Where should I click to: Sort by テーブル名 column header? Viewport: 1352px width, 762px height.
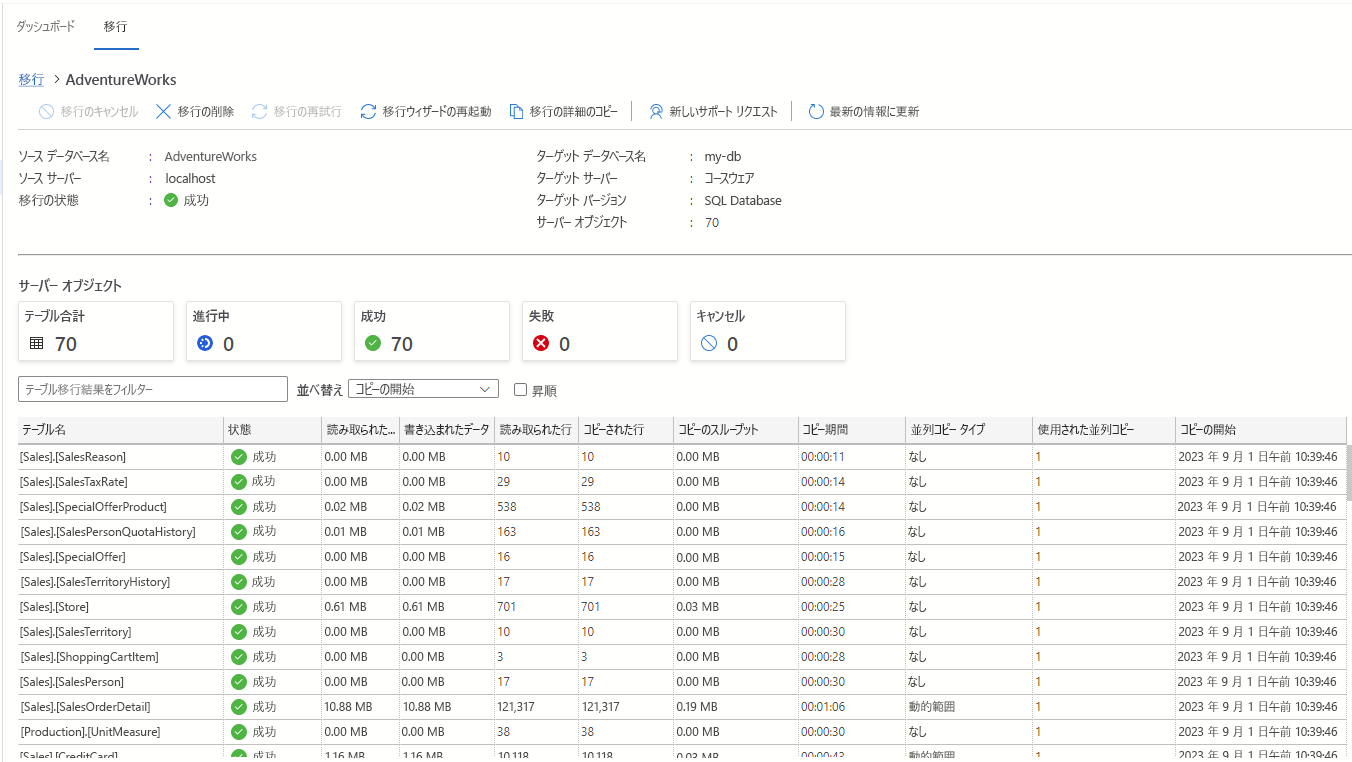click(x=121, y=430)
